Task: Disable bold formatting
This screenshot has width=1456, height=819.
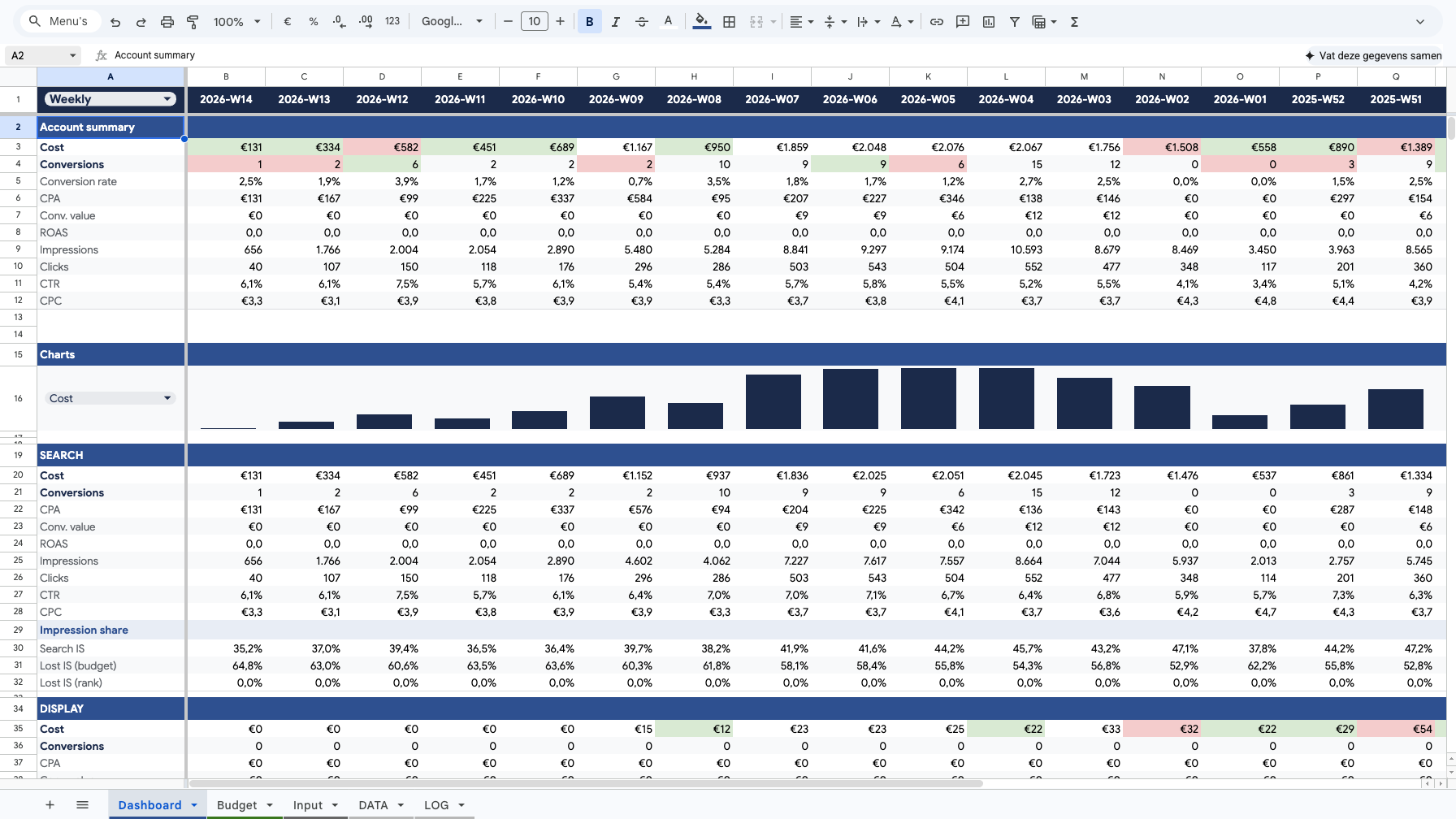Action: tap(589, 22)
